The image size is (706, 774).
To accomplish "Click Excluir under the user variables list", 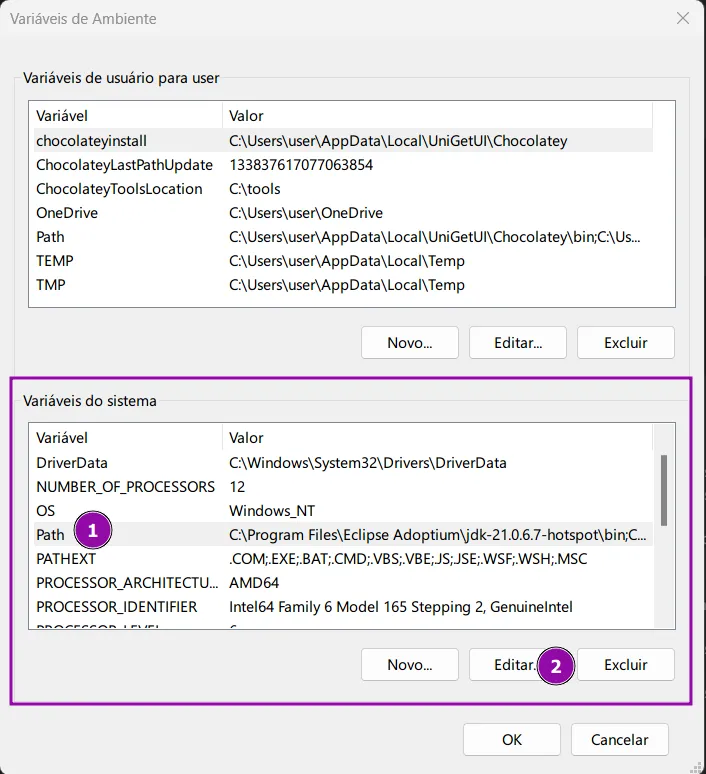I will [x=625, y=343].
